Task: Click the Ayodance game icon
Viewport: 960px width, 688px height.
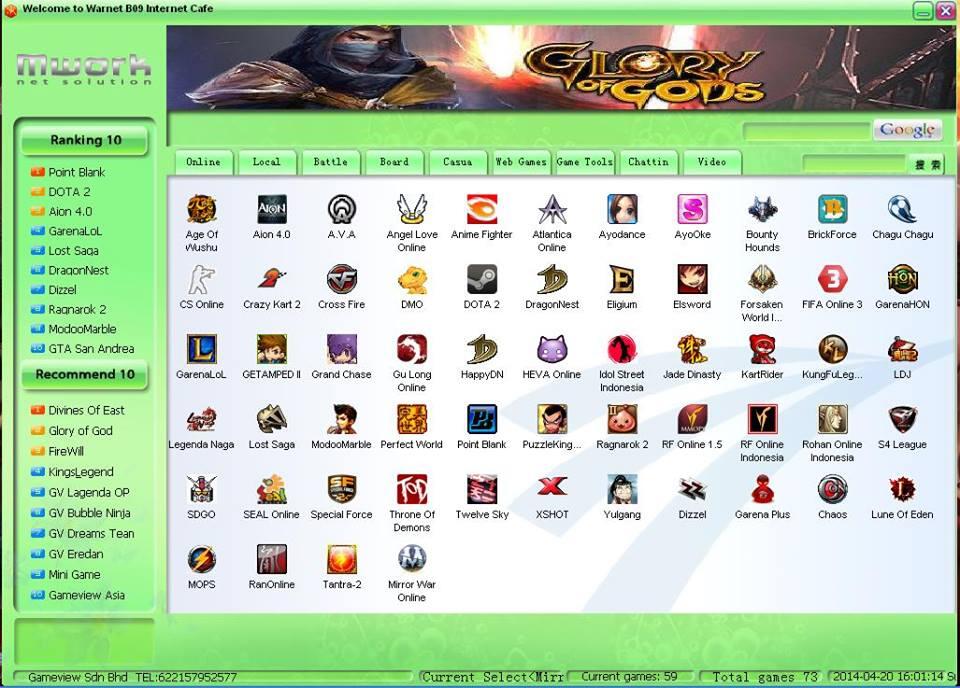Action: (622, 209)
